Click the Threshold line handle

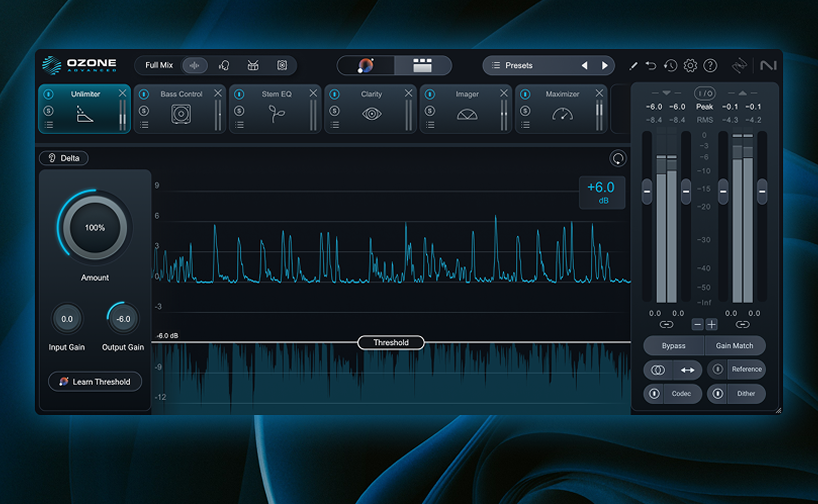[x=391, y=342]
